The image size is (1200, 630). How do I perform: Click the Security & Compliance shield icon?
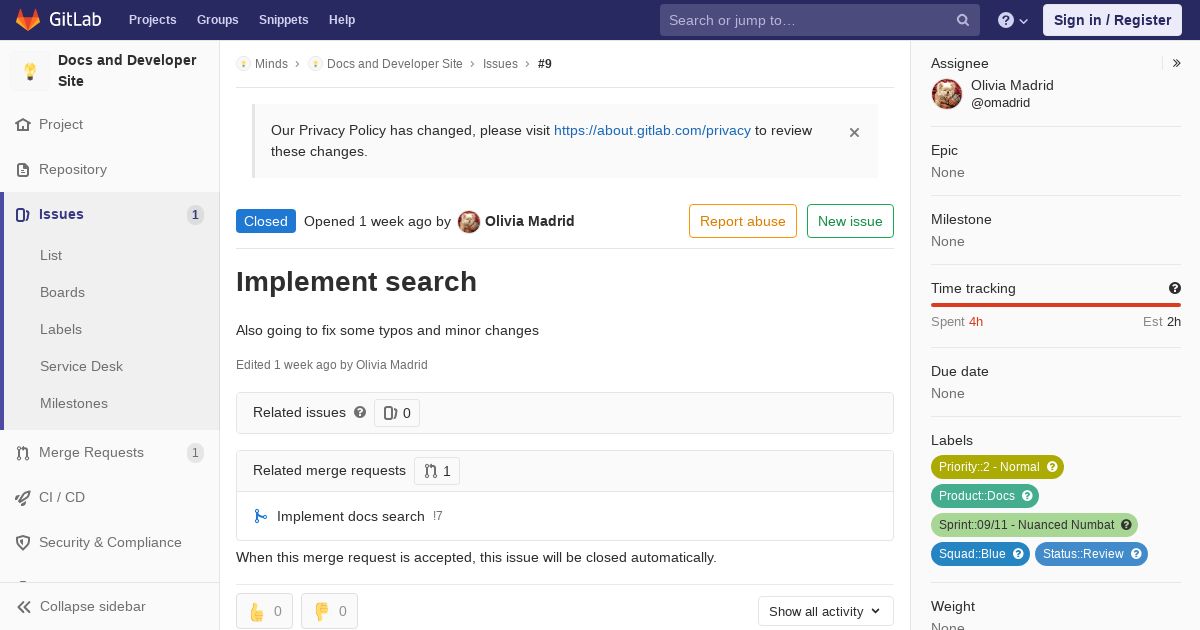[x=23, y=543]
